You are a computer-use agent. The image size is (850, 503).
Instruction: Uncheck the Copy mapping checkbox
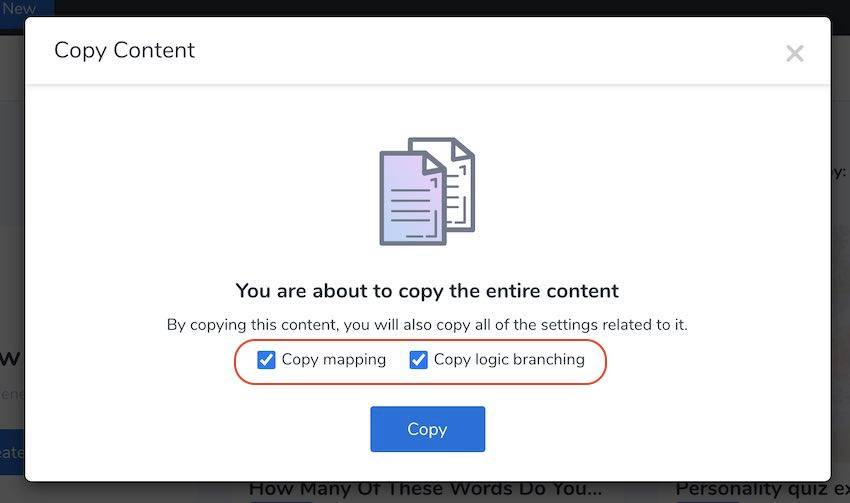pos(266,359)
